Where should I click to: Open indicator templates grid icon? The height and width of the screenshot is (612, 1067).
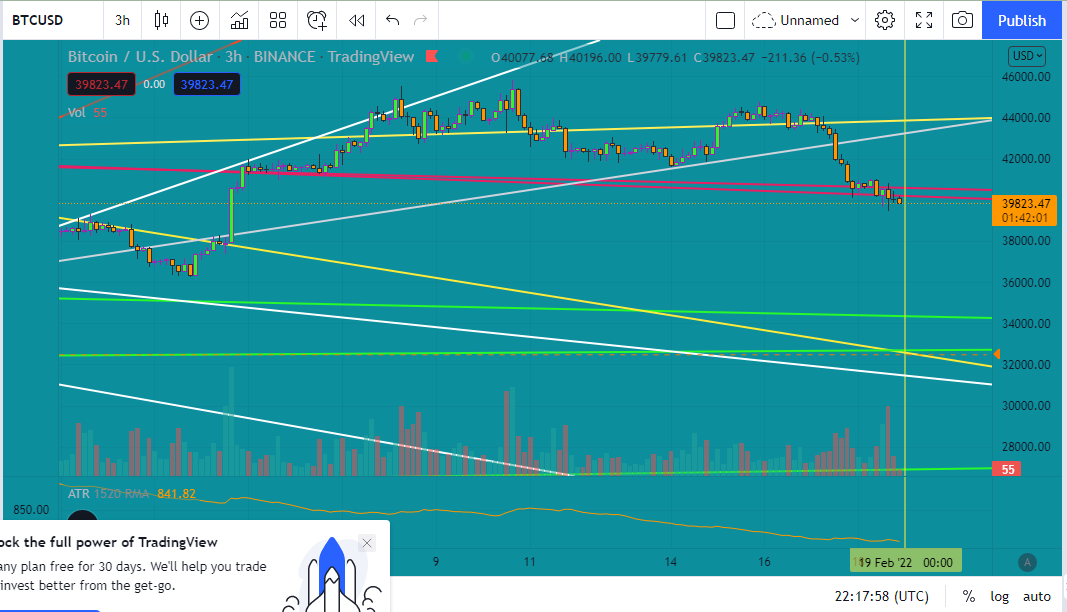278,20
